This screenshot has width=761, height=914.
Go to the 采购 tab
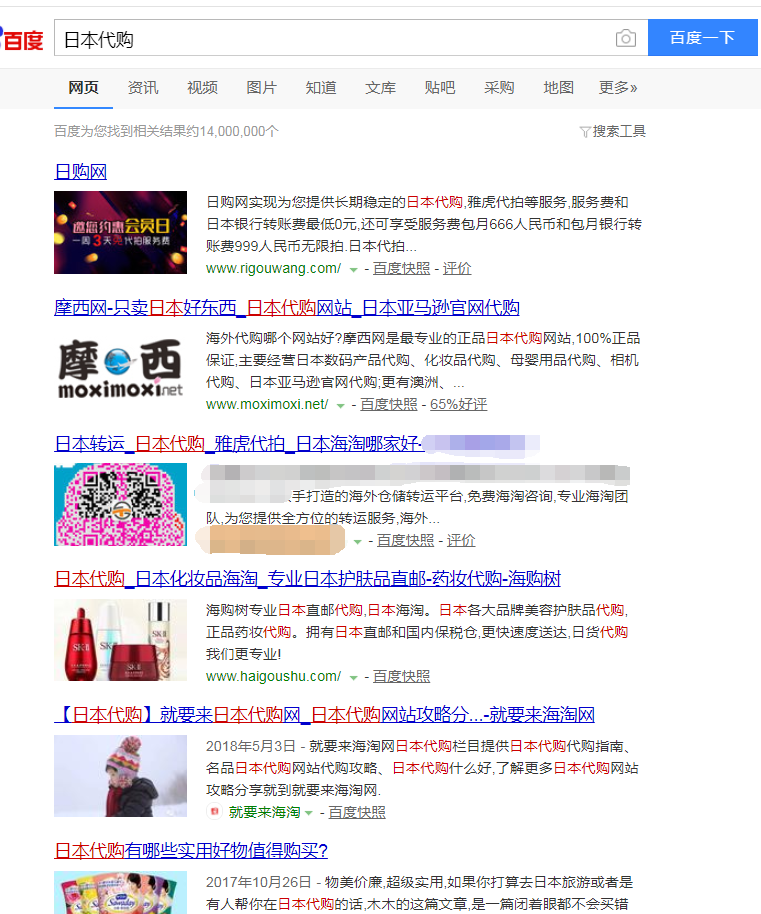[499, 88]
